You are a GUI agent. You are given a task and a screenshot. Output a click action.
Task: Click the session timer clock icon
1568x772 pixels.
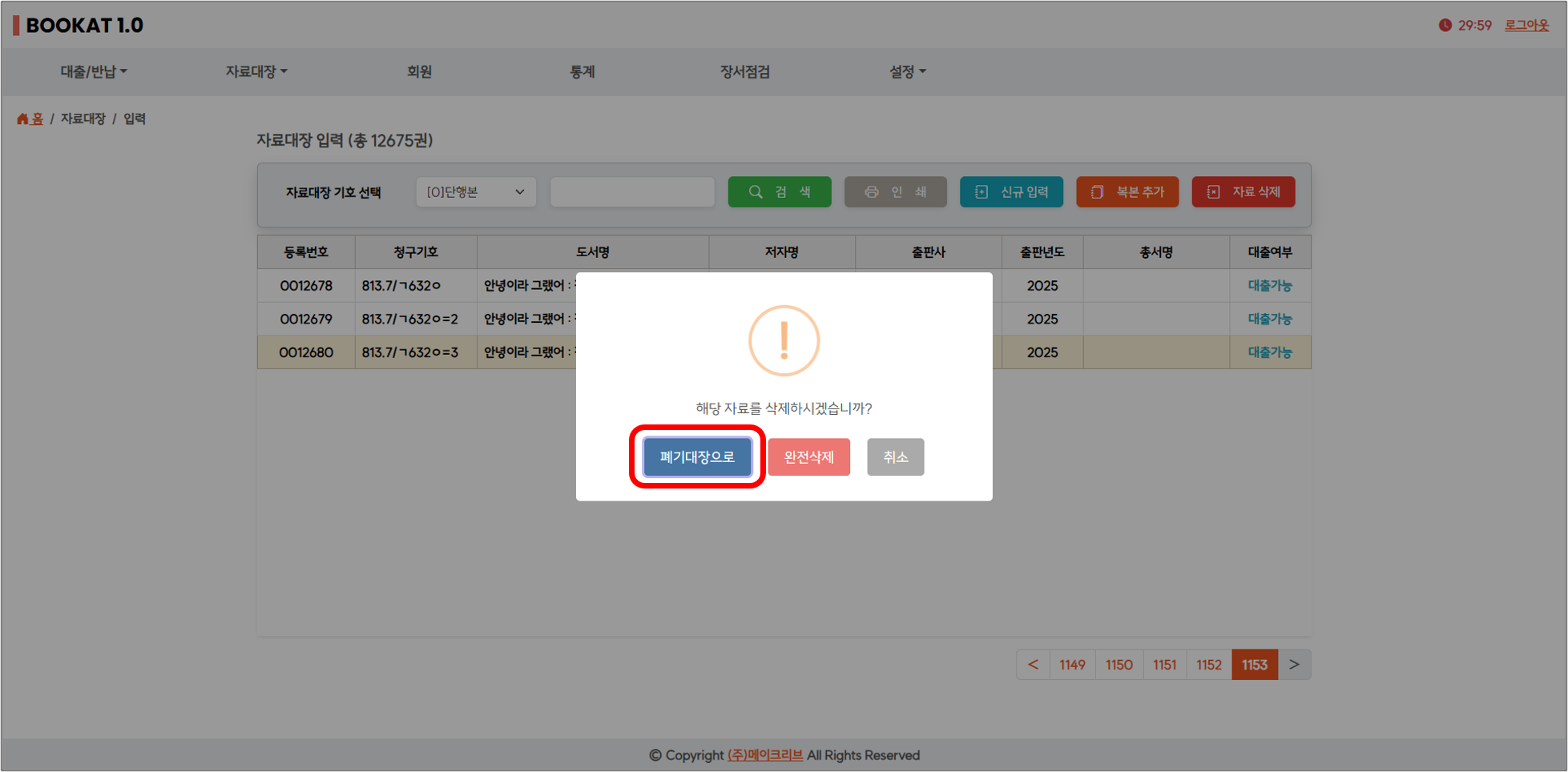coord(1445,25)
